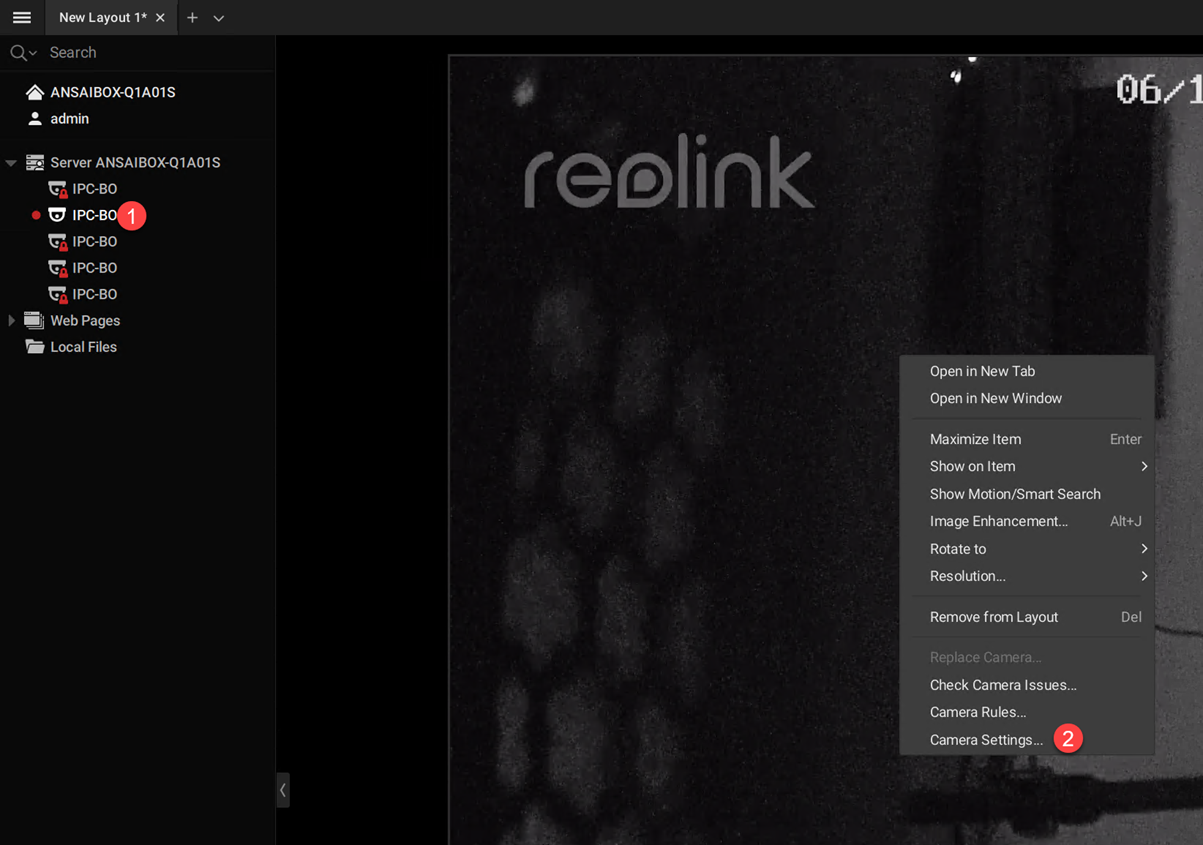Click Remove from Layout in menu

(993, 617)
